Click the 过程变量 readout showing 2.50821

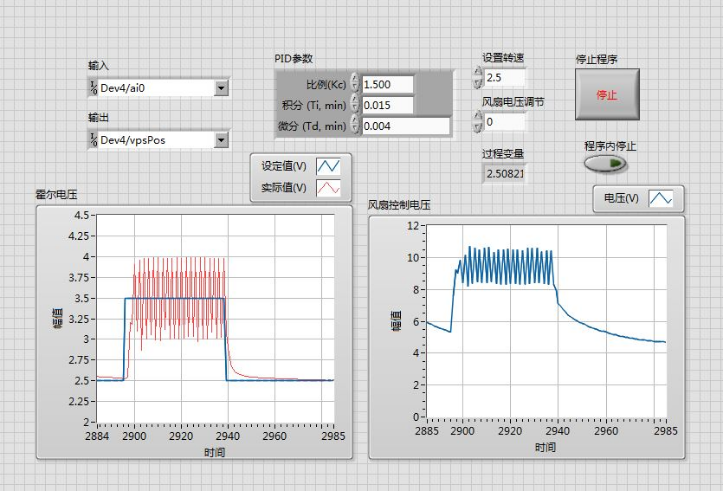tap(504, 173)
